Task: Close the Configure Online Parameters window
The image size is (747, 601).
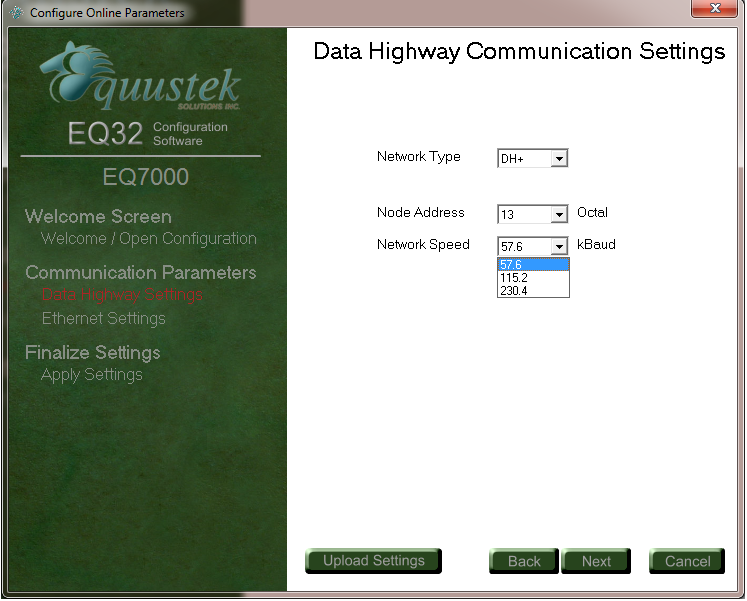Action: pos(714,9)
